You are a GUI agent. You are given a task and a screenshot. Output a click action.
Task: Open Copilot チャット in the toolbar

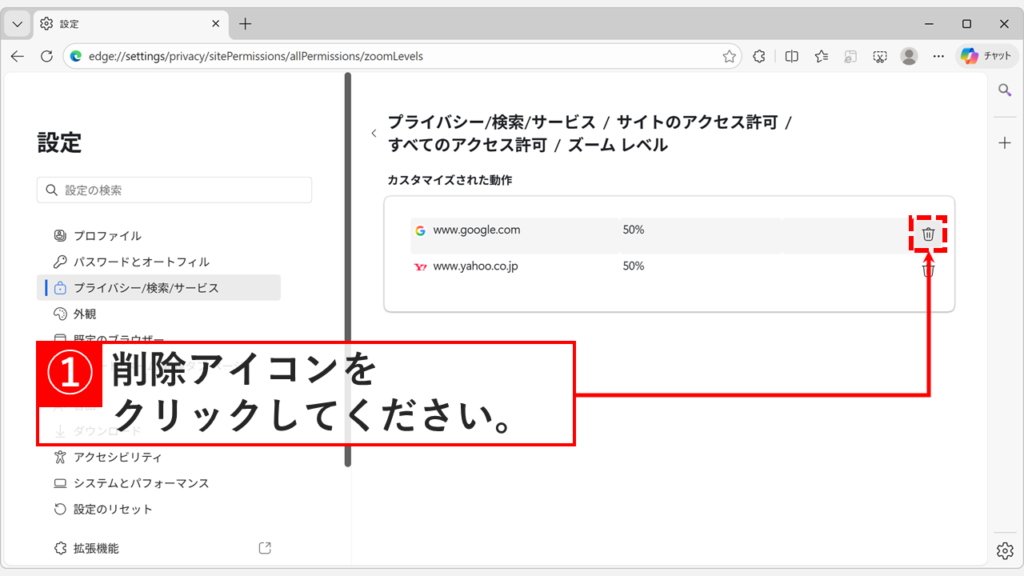point(986,56)
